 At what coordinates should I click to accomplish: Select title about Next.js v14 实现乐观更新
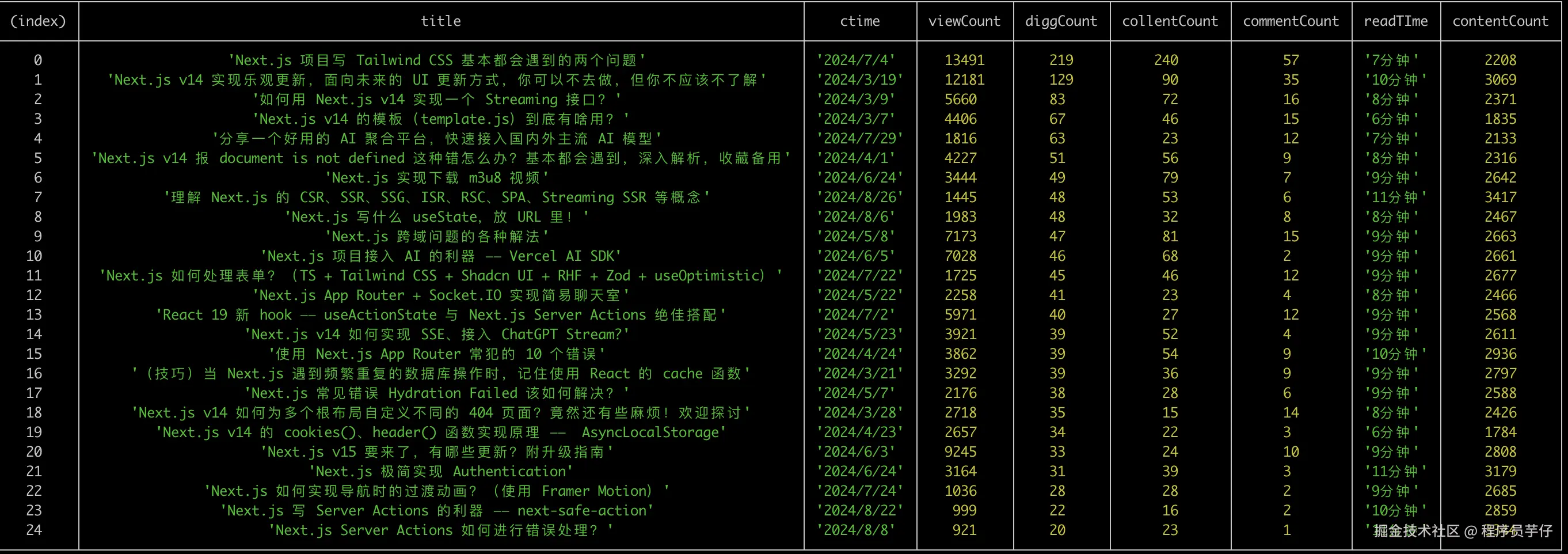click(x=436, y=79)
